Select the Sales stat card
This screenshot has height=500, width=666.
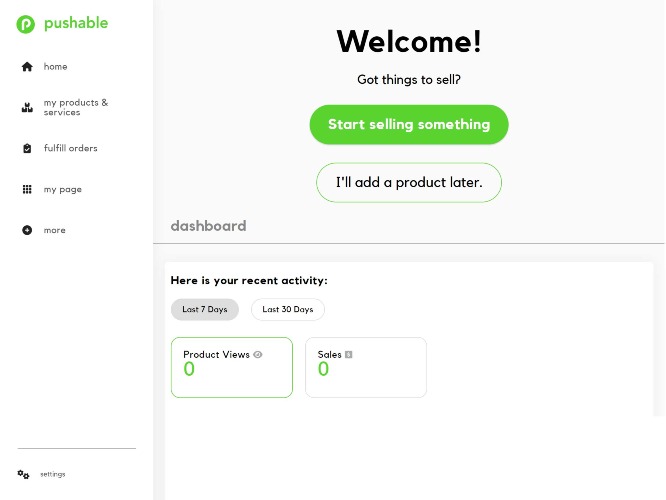coord(366,367)
